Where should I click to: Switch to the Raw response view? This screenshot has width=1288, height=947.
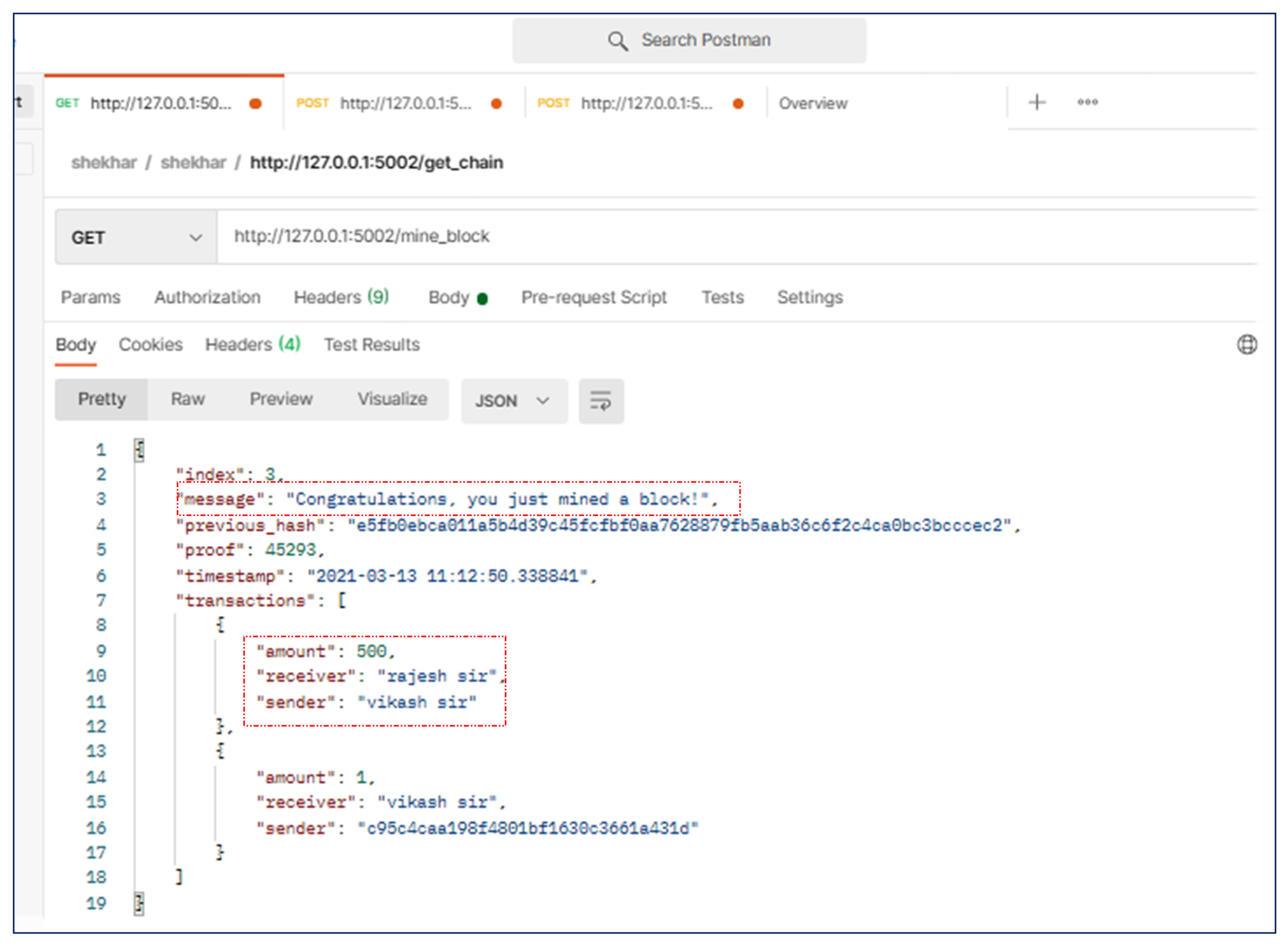[188, 399]
